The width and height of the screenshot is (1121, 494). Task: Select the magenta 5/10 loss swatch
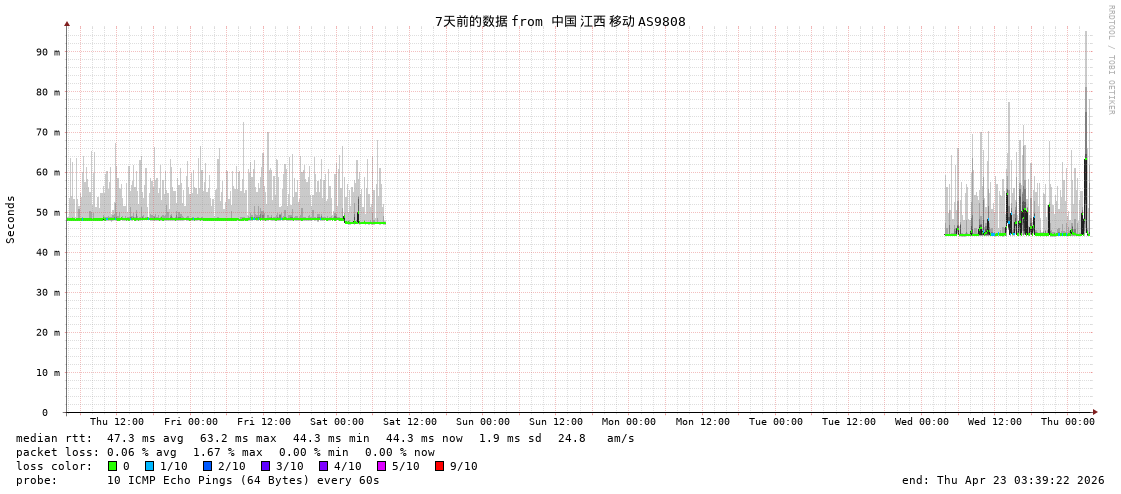(x=382, y=466)
